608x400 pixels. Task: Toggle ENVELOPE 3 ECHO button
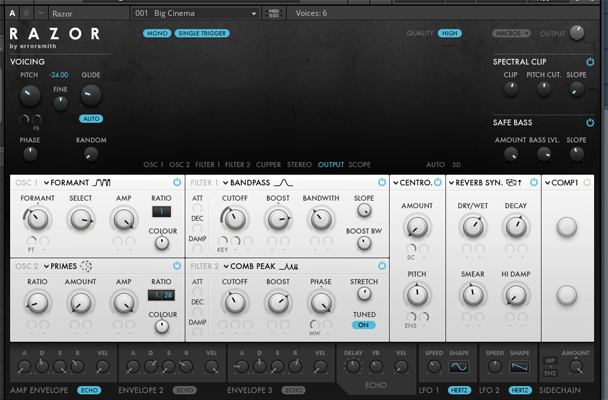tap(294, 390)
